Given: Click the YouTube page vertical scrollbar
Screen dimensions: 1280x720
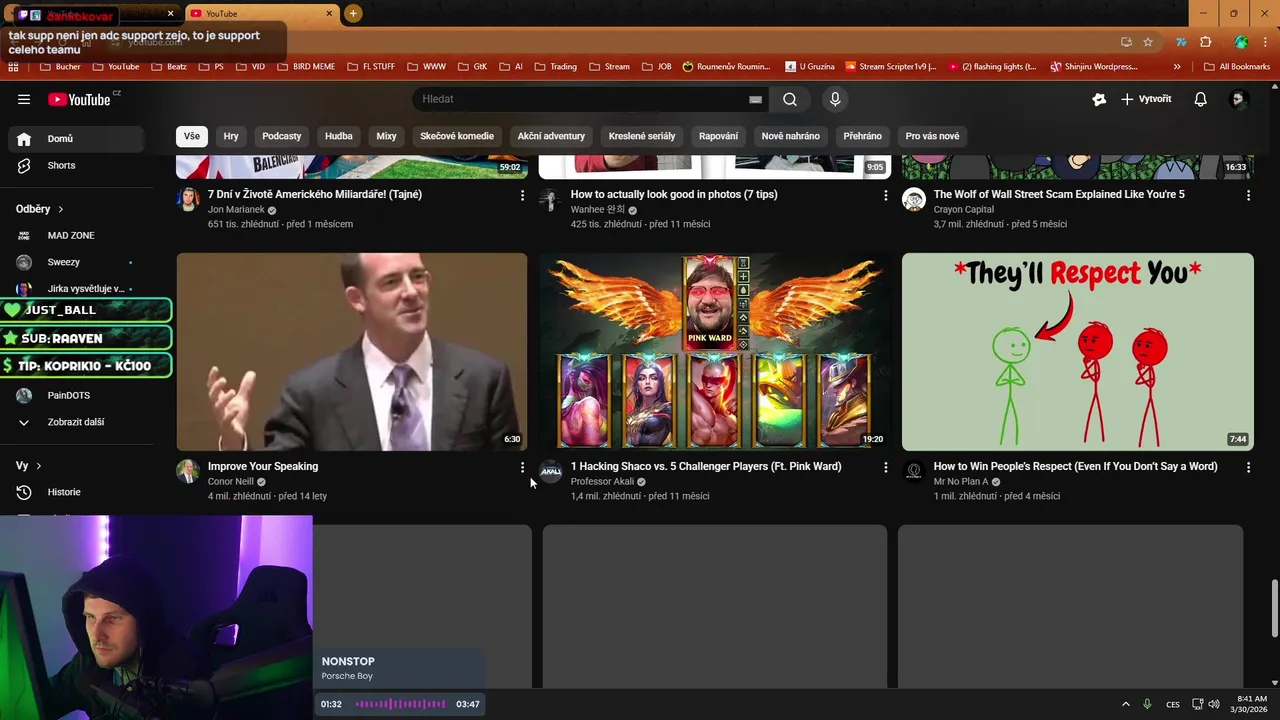Looking at the screenshot, I should pos(1273,607).
